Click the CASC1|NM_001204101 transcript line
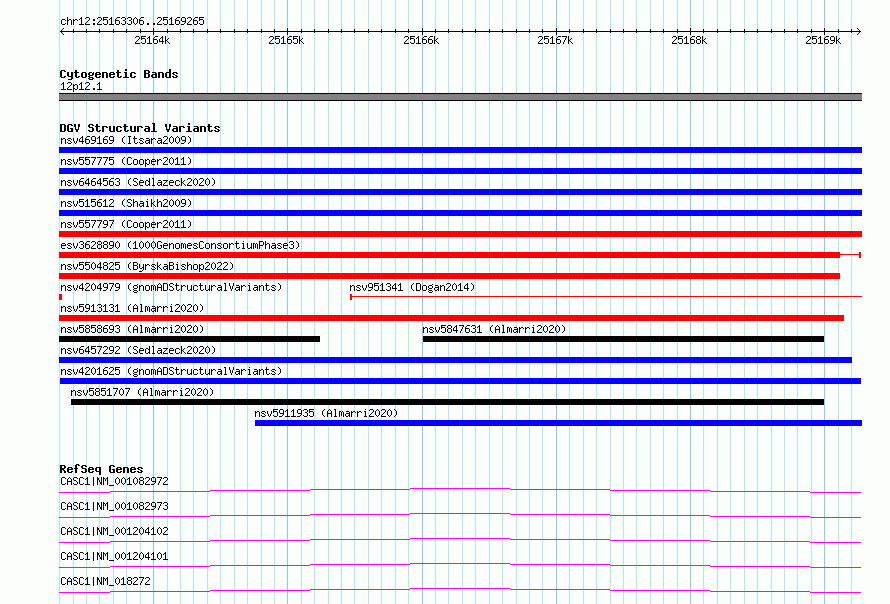890x604 pixels. click(x=460, y=565)
